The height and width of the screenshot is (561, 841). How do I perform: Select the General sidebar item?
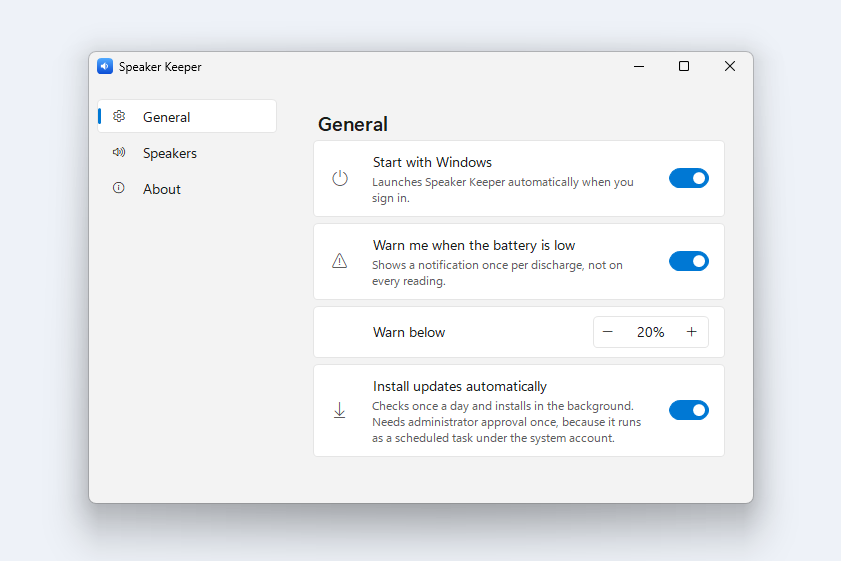(187, 116)
